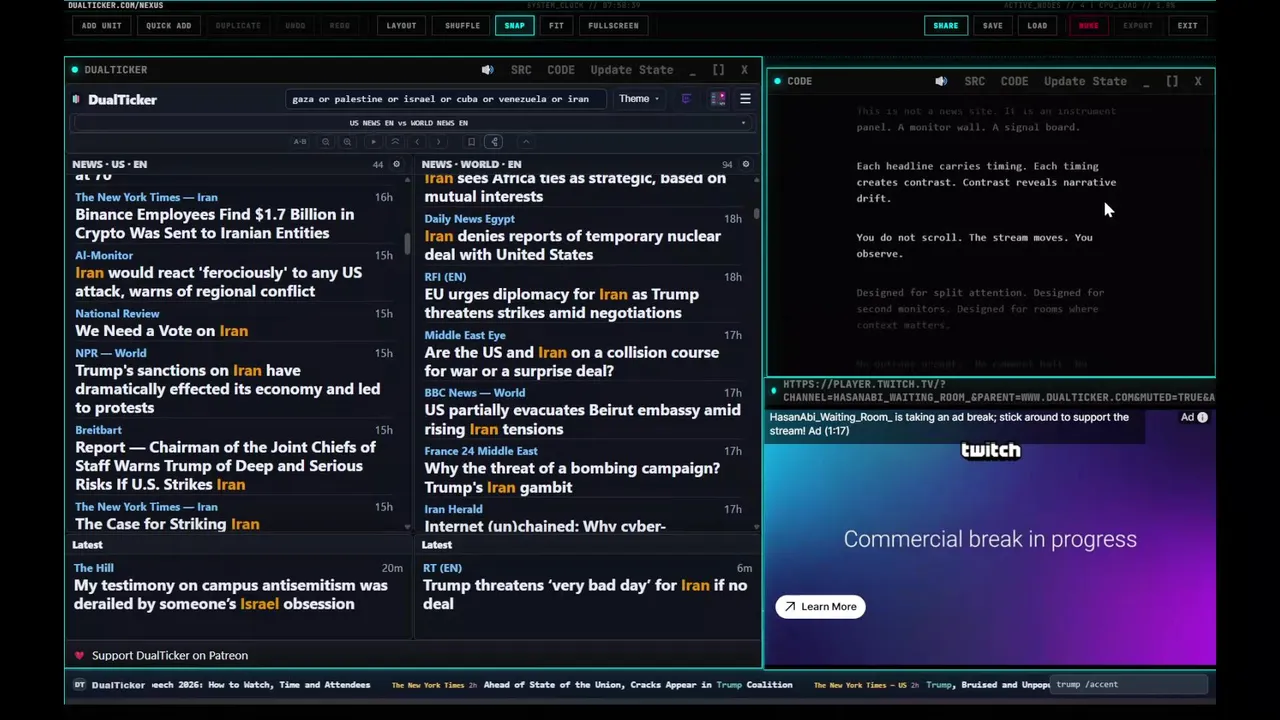Screen dimensions: 1280x720
Task: Expand the US NEWS EN vs WORLD NEWS EN selector
Action: point(409,123)
